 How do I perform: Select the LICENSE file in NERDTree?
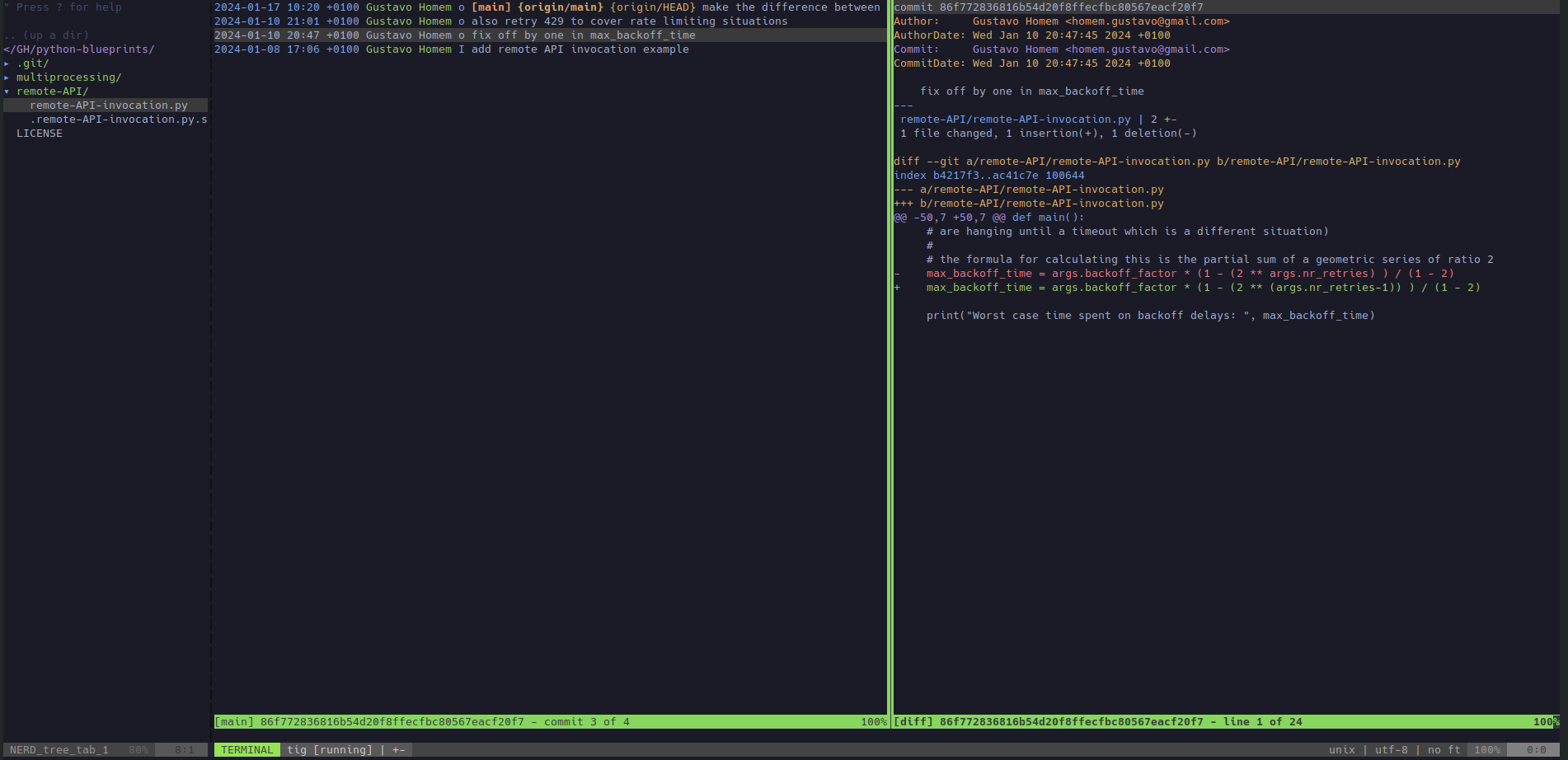39,134
